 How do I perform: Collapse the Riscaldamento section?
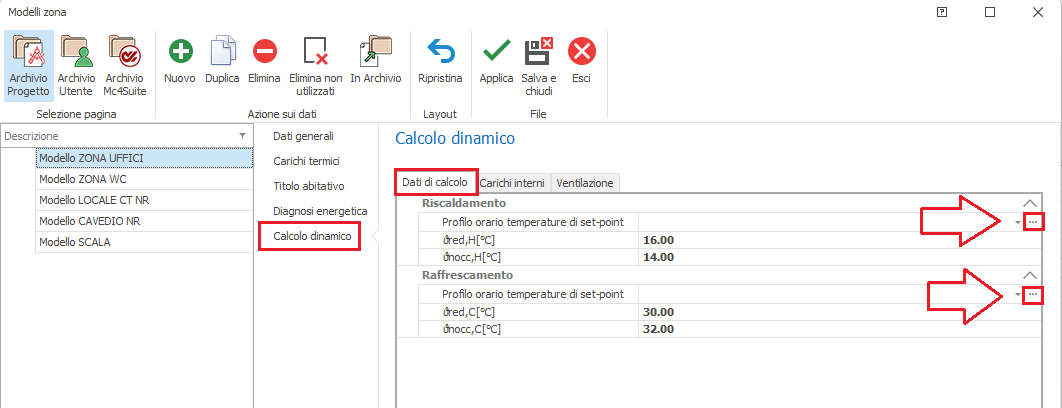(x=1031, y=203)
